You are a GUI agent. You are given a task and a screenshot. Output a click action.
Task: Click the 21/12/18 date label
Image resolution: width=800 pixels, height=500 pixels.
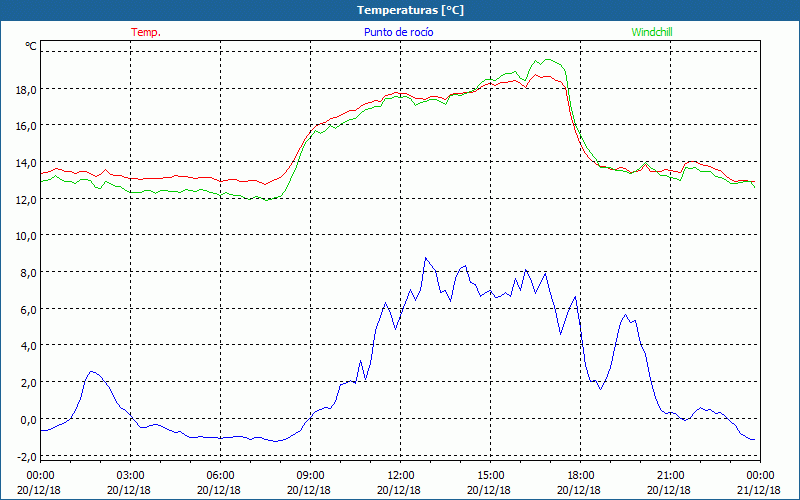760,490
